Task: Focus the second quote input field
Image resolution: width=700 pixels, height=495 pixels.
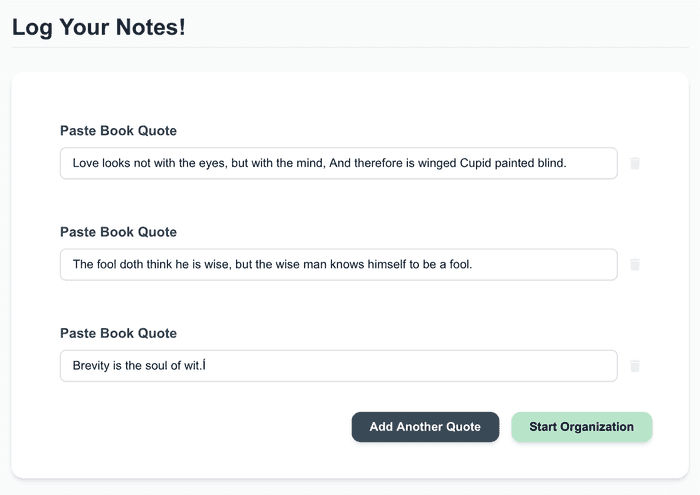Action: tap(338, 265)
